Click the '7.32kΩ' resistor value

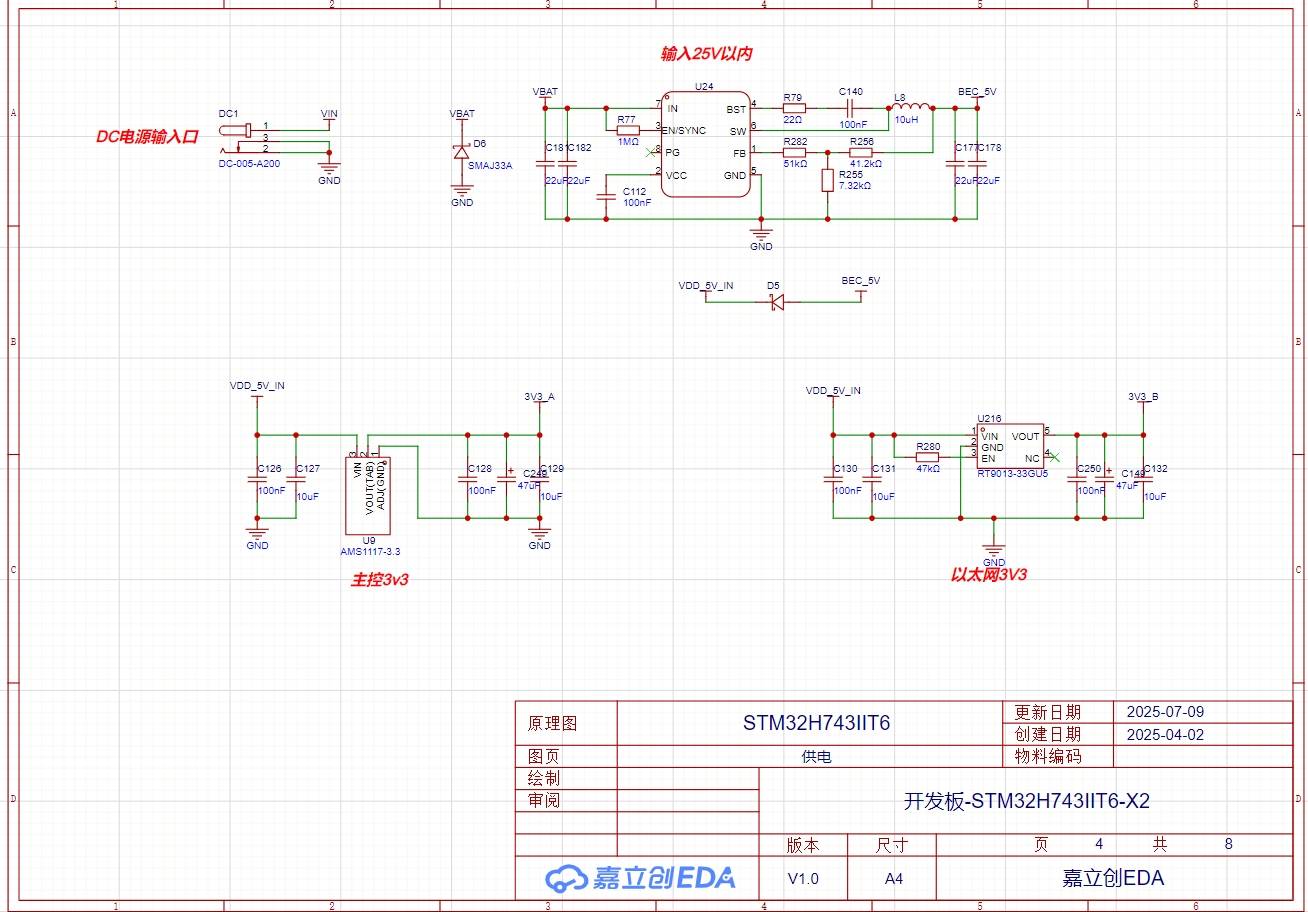click(855, 186)
